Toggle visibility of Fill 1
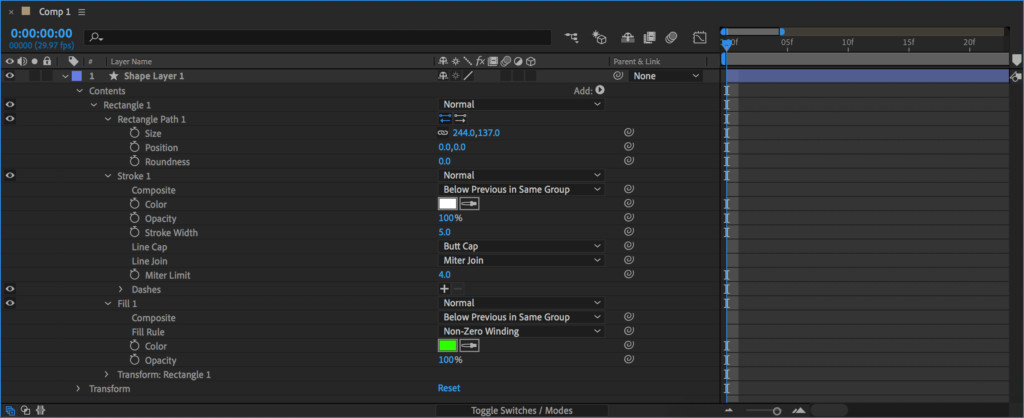1024x418 pixels. click(10, 303)
